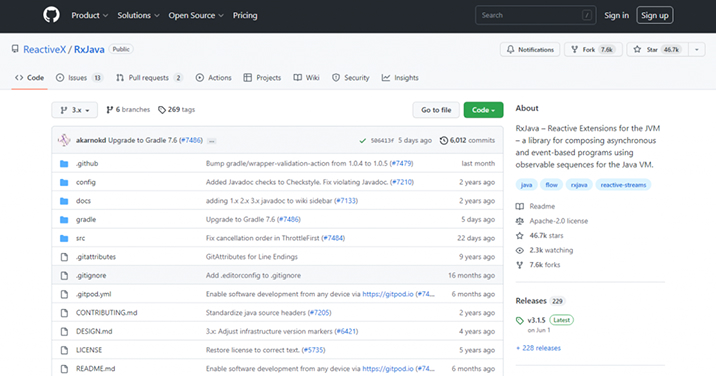Open the star list dropdown arrow
Screen dimensions: 716x376
(x=697, y=50)
